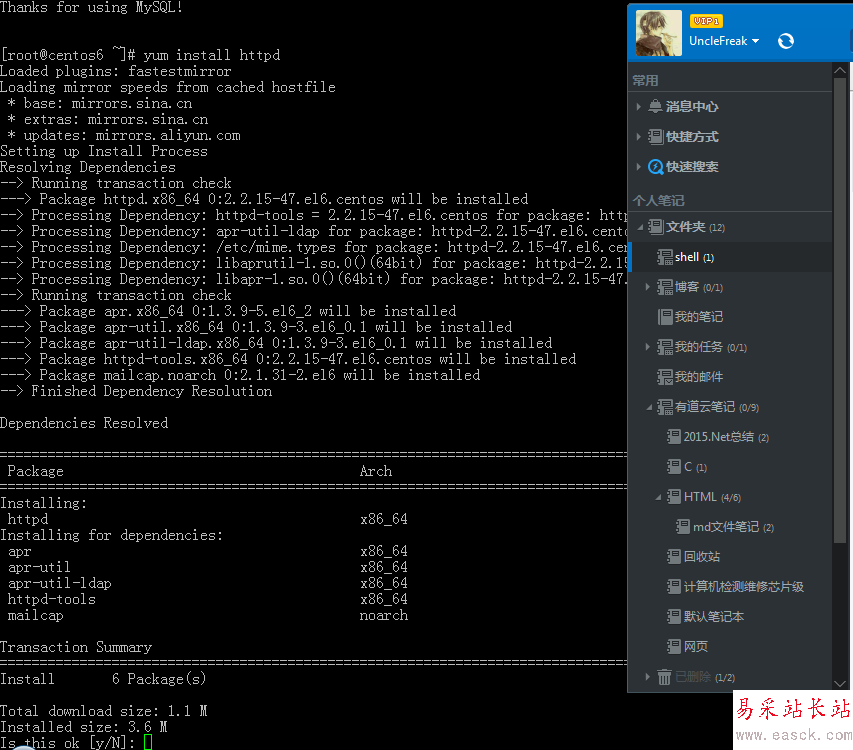Viewport: 853px width, 750px height.
Task: Open 计算机检测维修芯片级 notebook
Action: [744, 586]
